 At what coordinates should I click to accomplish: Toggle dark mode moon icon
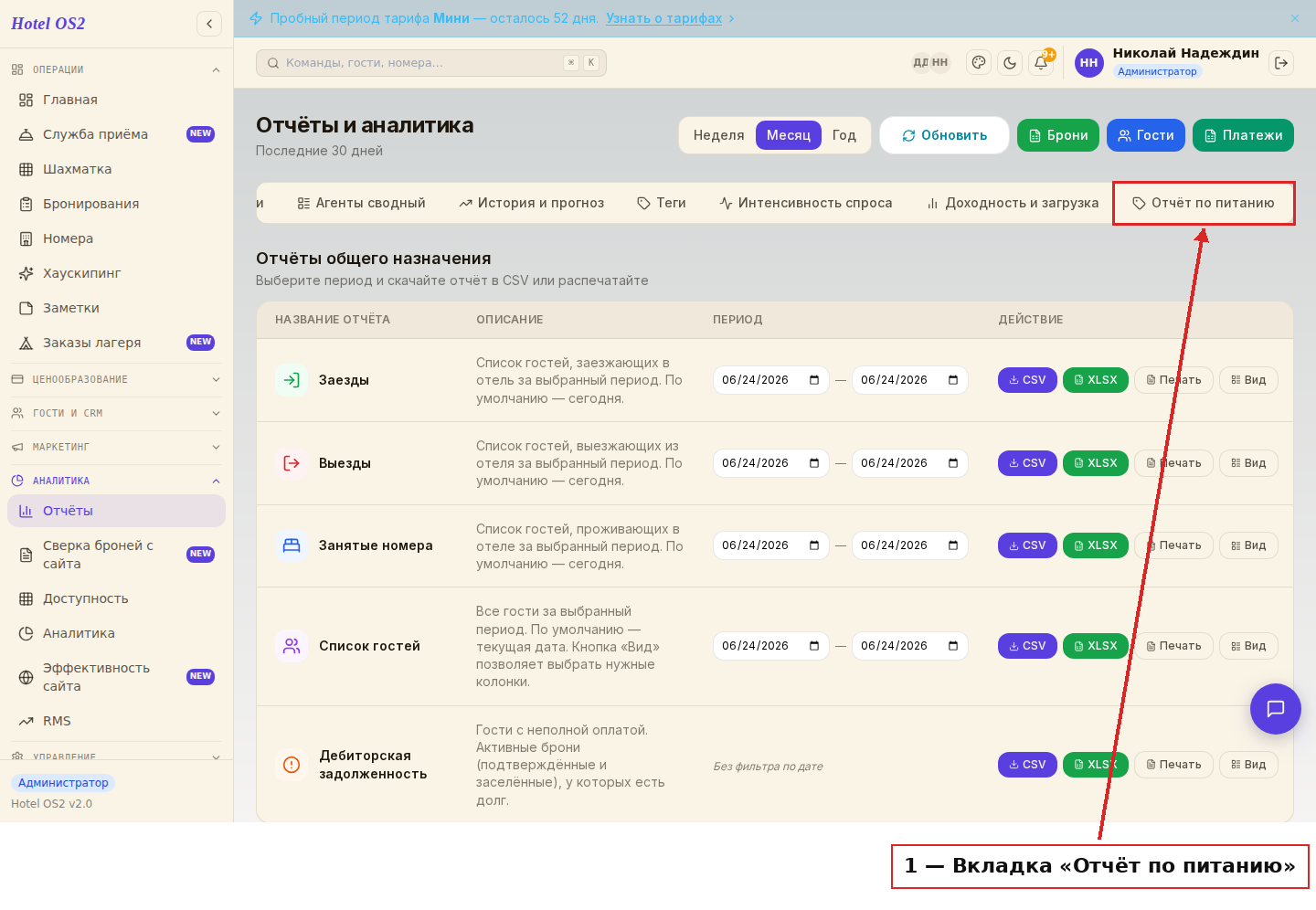(1010, 63)
